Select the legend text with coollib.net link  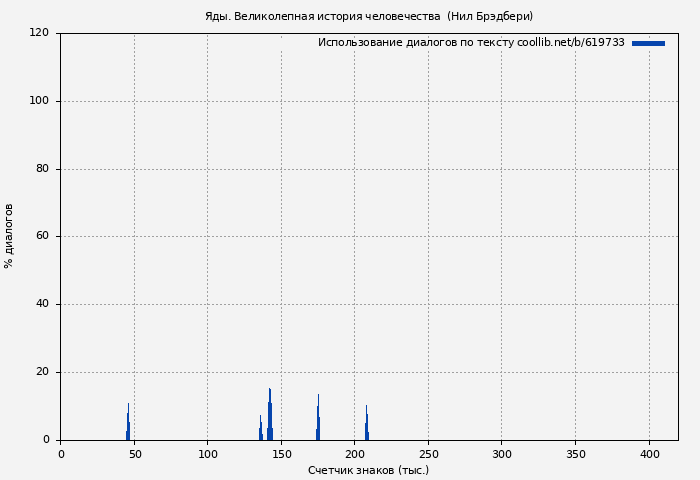[471, 43]
